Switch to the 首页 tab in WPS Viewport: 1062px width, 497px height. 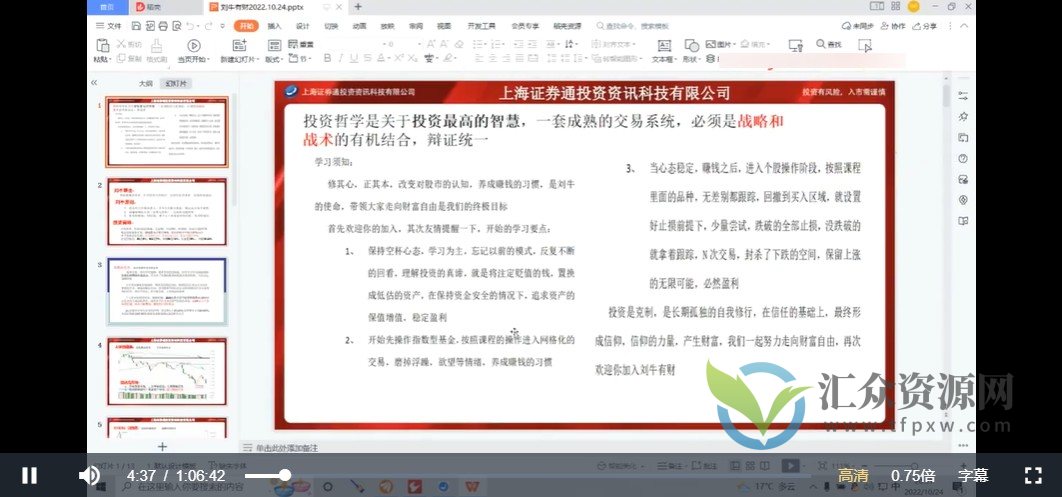(107, 7)
